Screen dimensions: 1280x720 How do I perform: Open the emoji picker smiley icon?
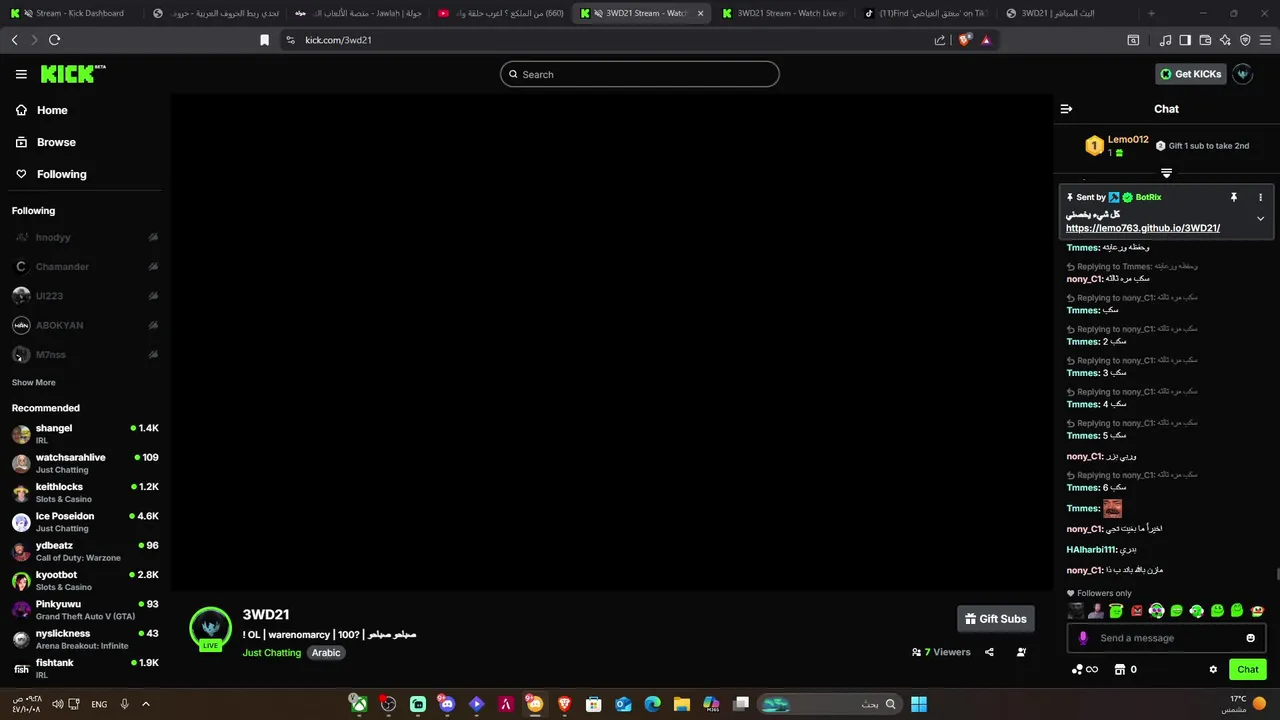[1250, 638]
